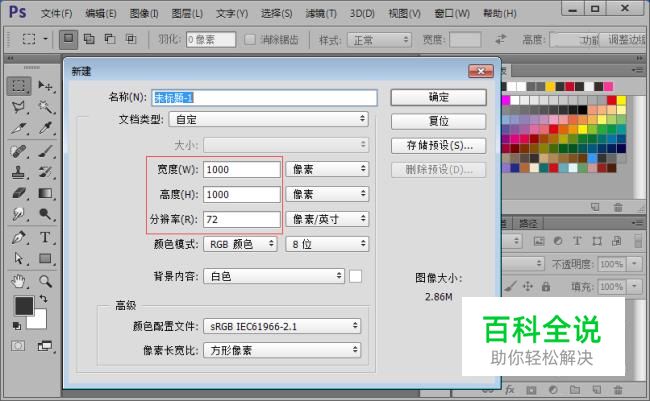Reset default foreground and background colors
This screenshot has width=650, height=401.
click(x=17, y=326)
